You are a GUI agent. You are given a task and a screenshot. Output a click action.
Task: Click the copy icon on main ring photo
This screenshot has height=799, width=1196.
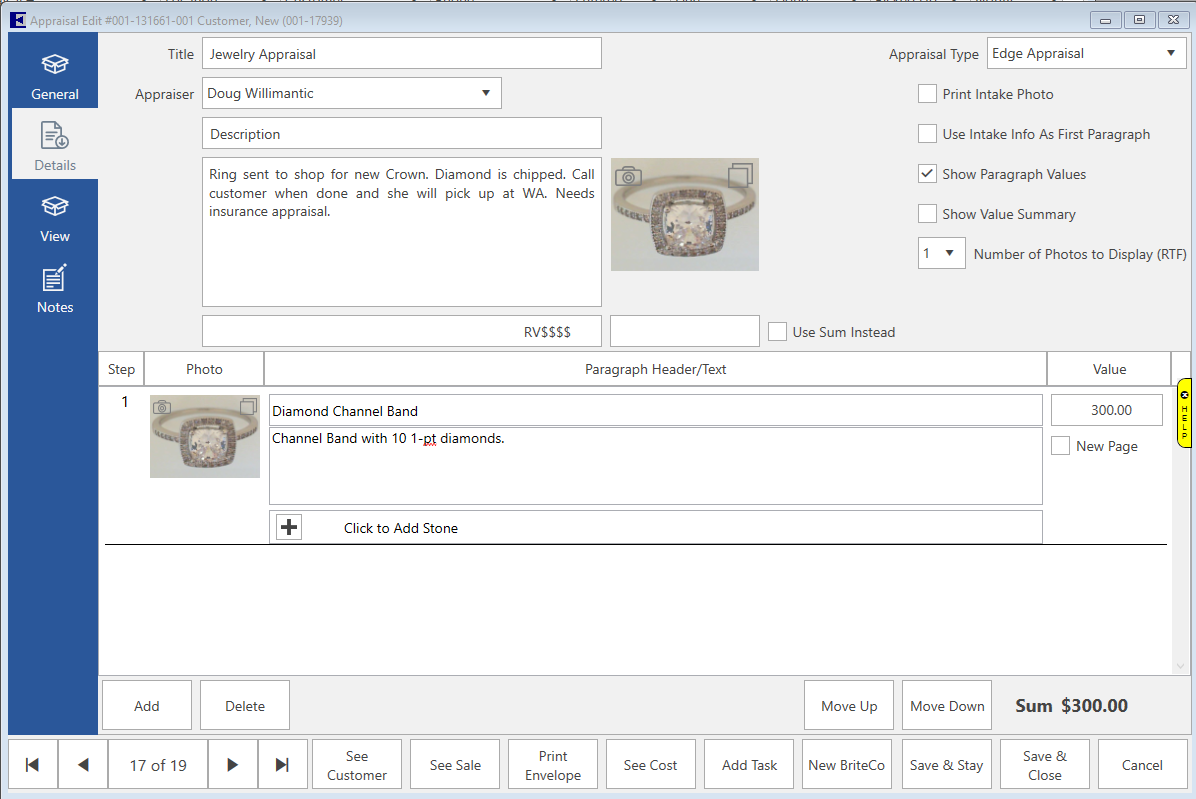[740, 176]
